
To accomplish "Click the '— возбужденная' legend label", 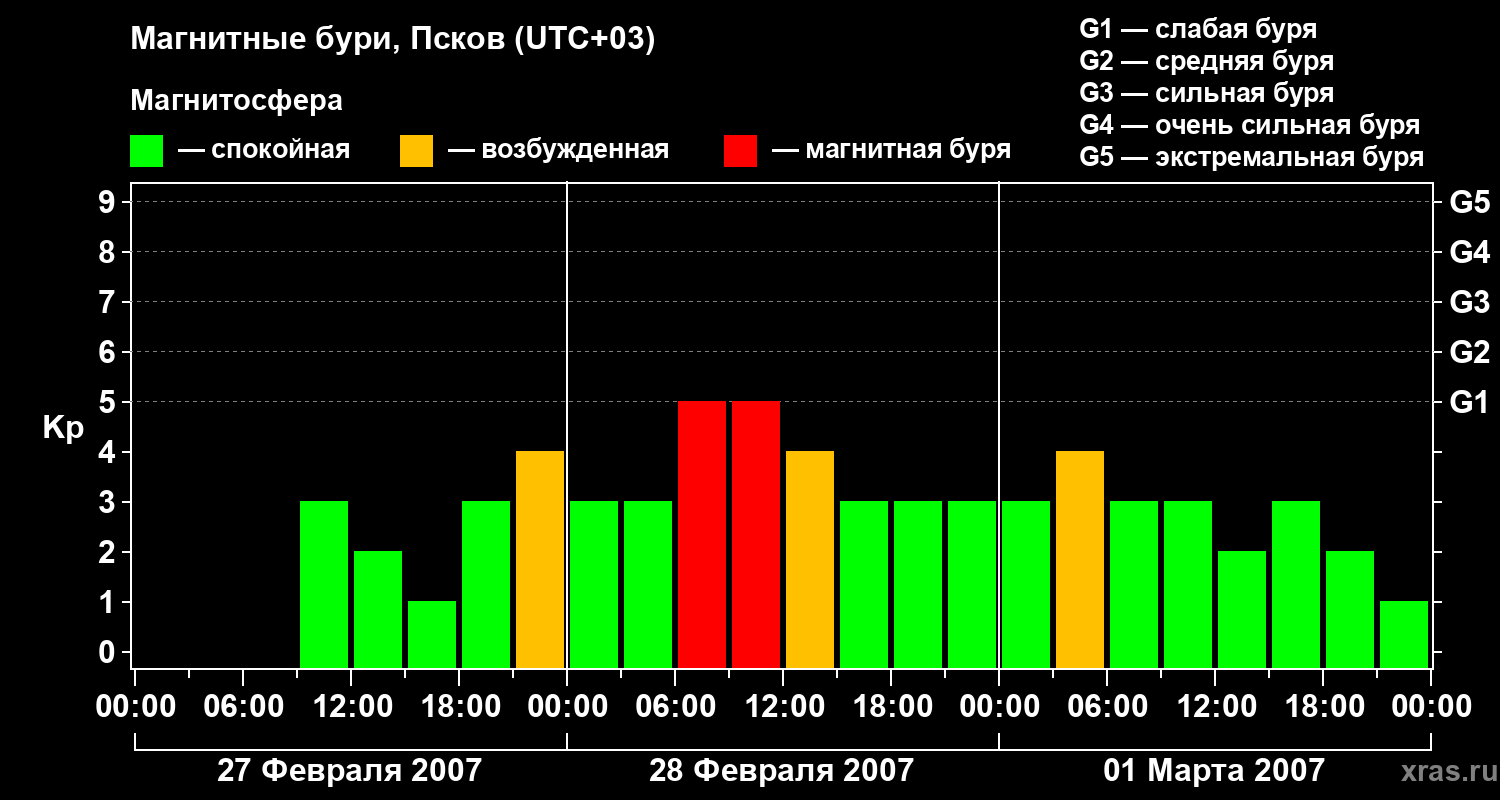I will (559, 150).
